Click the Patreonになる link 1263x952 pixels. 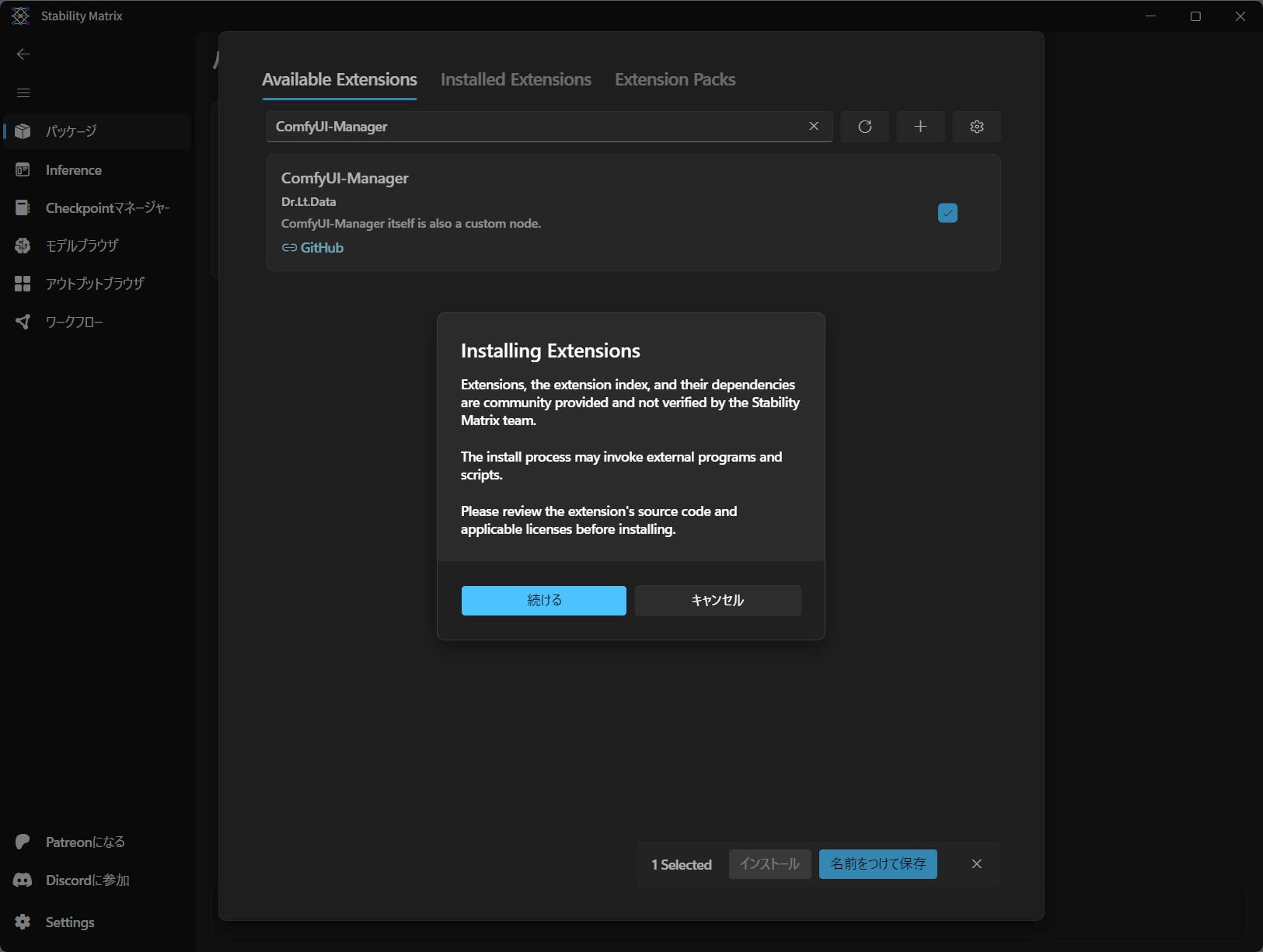pos(85,842)
